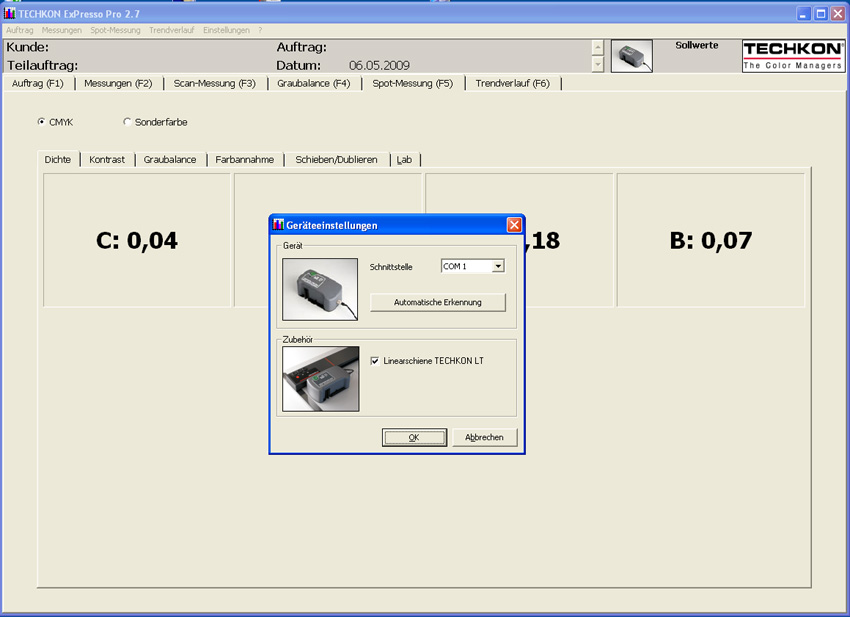The width and height of the screenshot is (850, 617).
Task: Switch to Messungen (F2) tab
Action: pyautogui.click(x=118, y=83)
